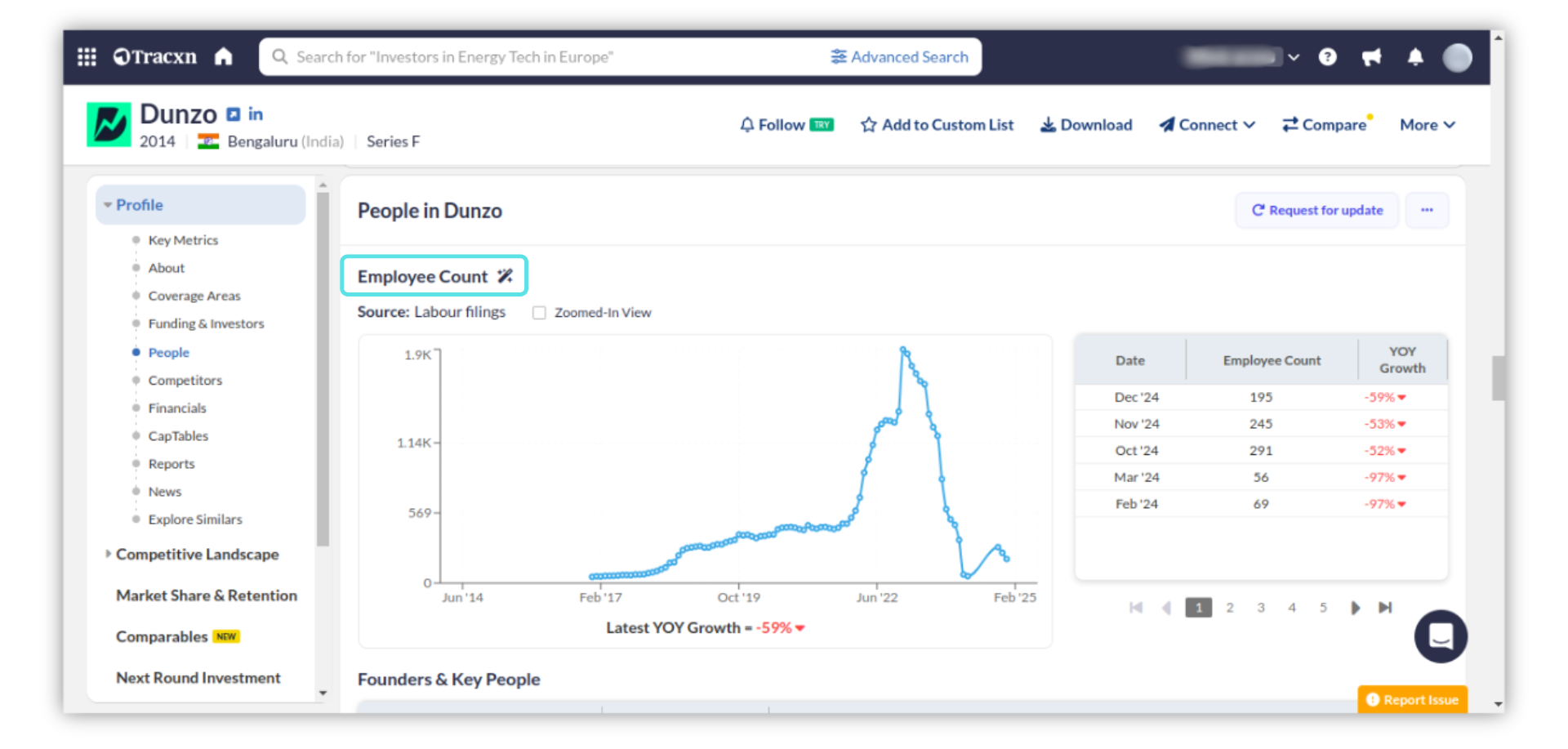The height and width of the screenshot is (749, 1568).
Task: Click the user profile avatar
Action: tap(1457, 57)
